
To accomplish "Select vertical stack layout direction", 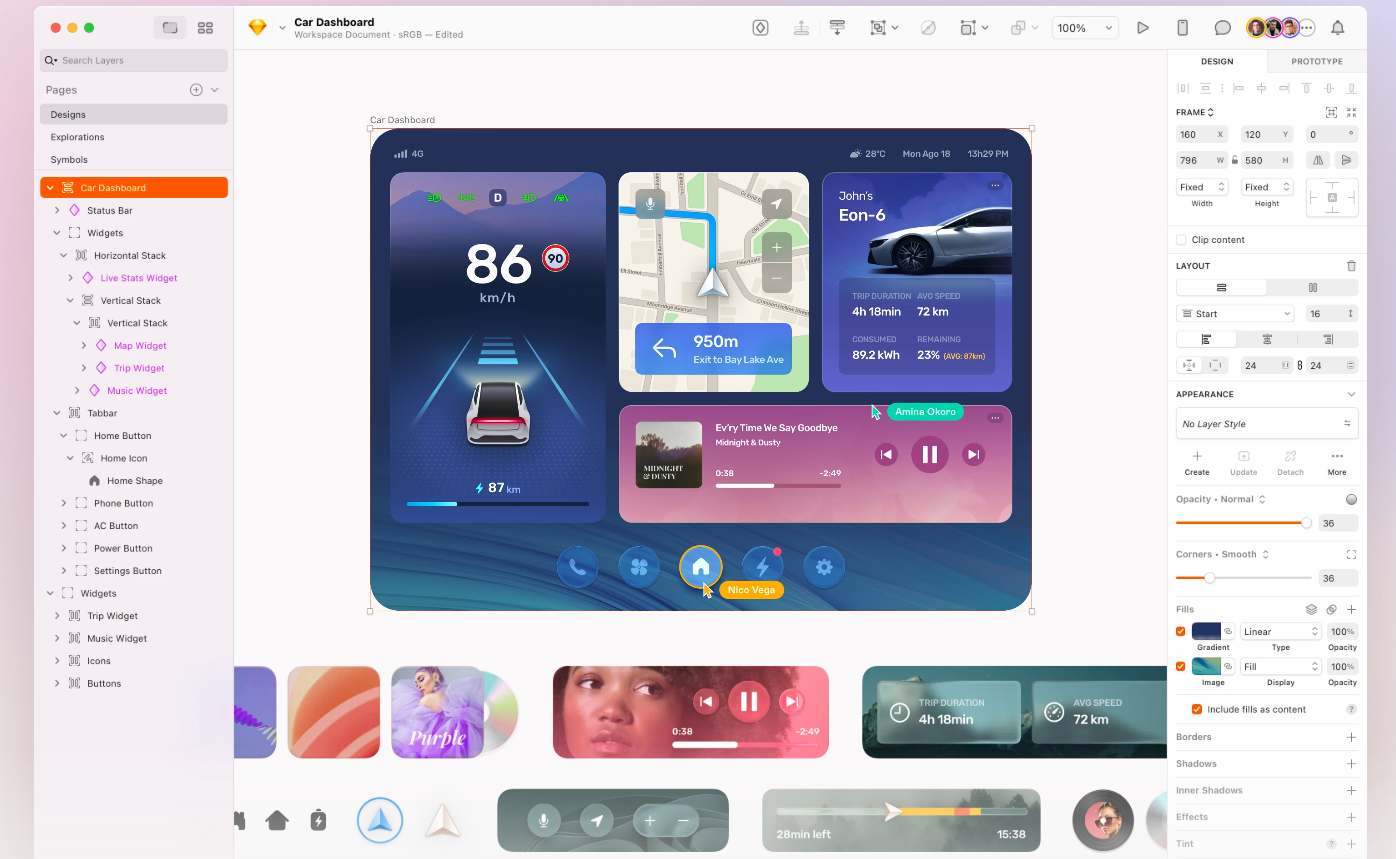I will (x=1221, y=288).
